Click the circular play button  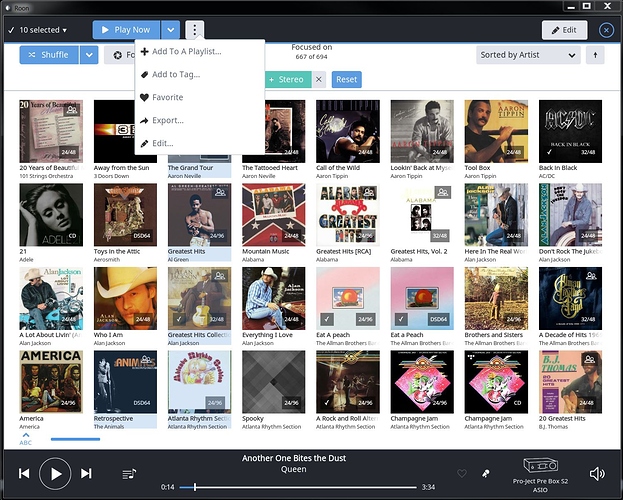(x=55, y=473)
